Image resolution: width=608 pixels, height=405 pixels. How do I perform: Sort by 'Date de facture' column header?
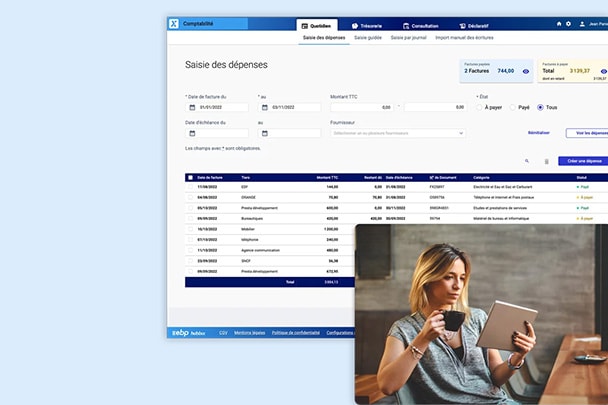point(210,178)
